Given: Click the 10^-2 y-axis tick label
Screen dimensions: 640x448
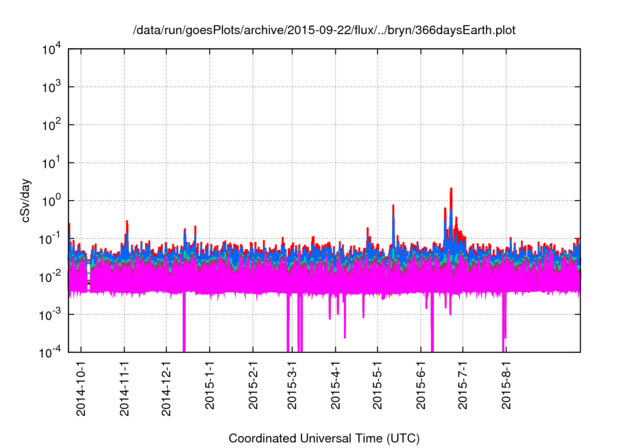Looking at the screenshot, I should click(x=53, y=276).
